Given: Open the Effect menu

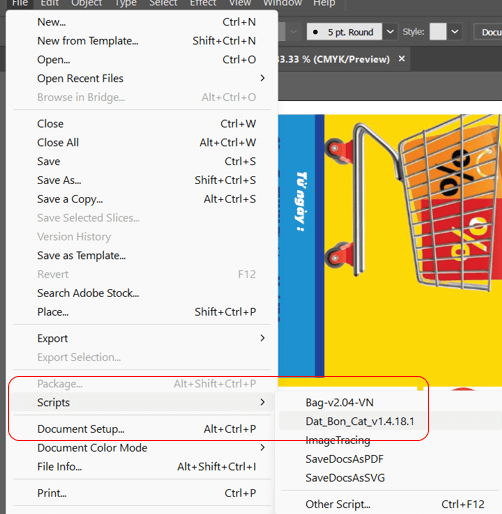Looking at the screenshot, I should (203, 3).
